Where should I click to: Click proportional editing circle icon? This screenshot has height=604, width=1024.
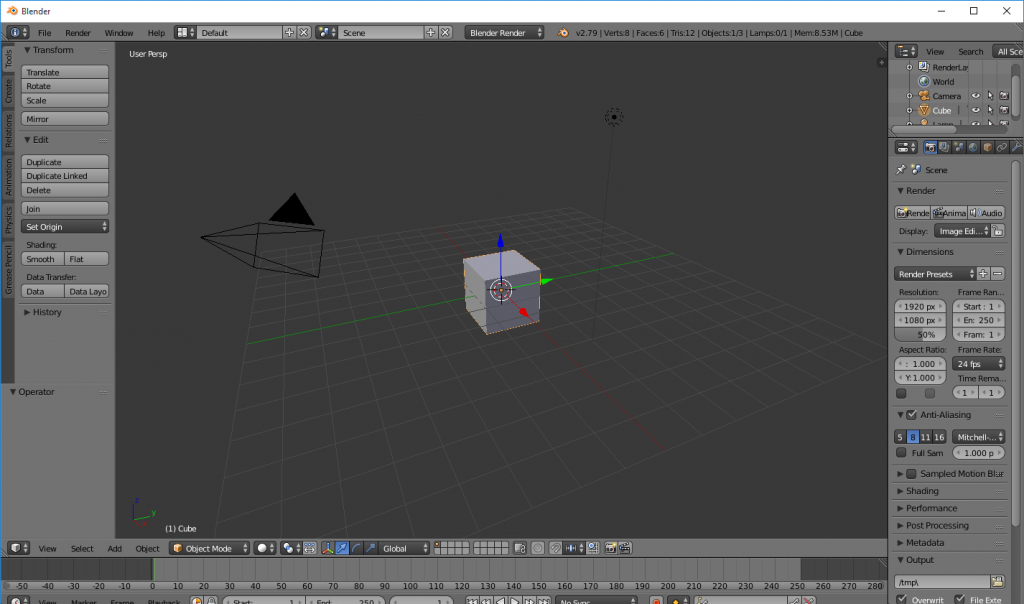pos(537,548)
